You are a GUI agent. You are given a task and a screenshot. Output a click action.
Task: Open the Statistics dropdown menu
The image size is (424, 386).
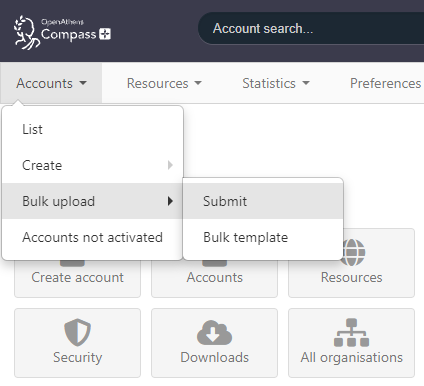click(x=276, y=83)
